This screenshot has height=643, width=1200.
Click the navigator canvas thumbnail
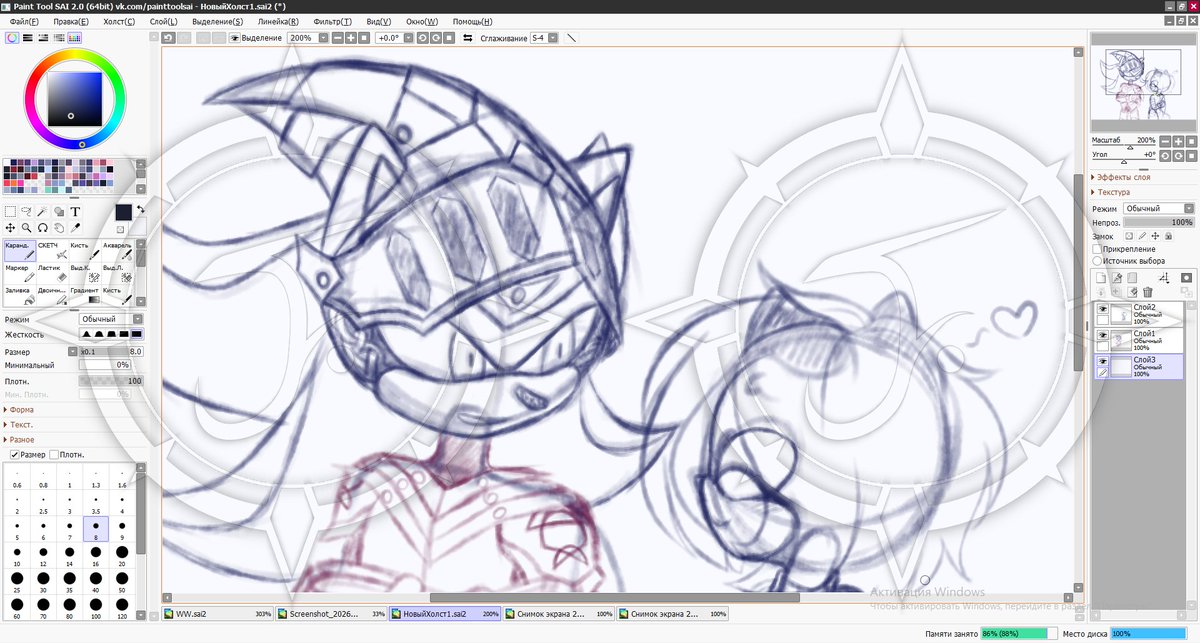(1141, 85)
